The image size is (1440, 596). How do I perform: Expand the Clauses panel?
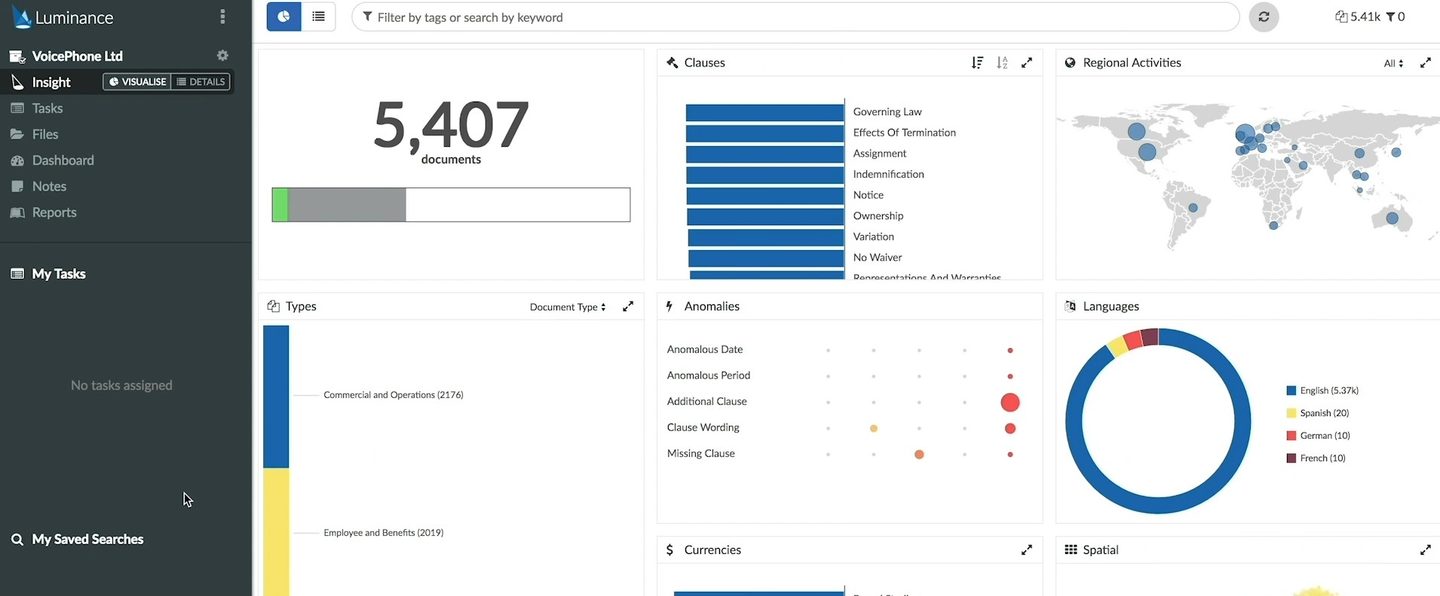[1026, 62]
